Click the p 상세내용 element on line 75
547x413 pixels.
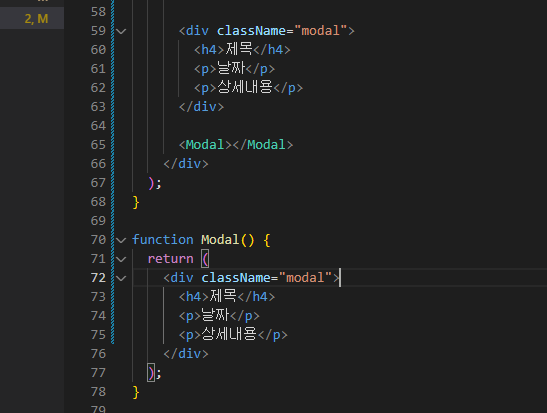point(233,335)
